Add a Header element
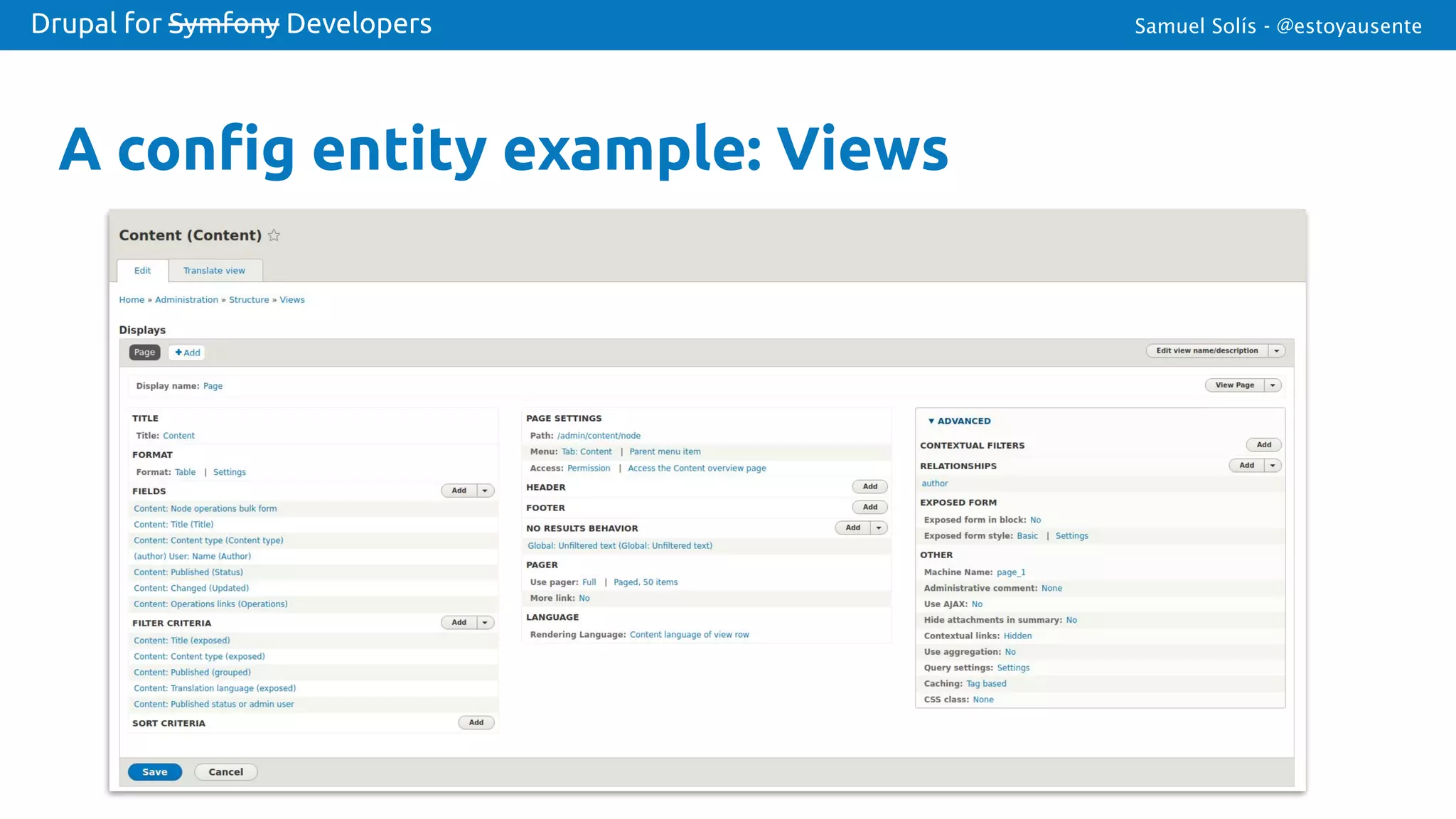The width and height of the screenshot is (1456, 819). pyautogui.click(x=870, y=487)
